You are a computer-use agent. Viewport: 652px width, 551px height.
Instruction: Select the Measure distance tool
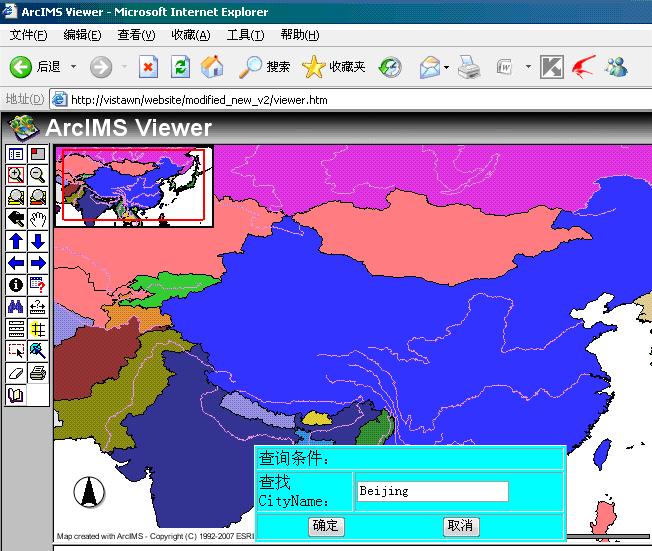38,307
